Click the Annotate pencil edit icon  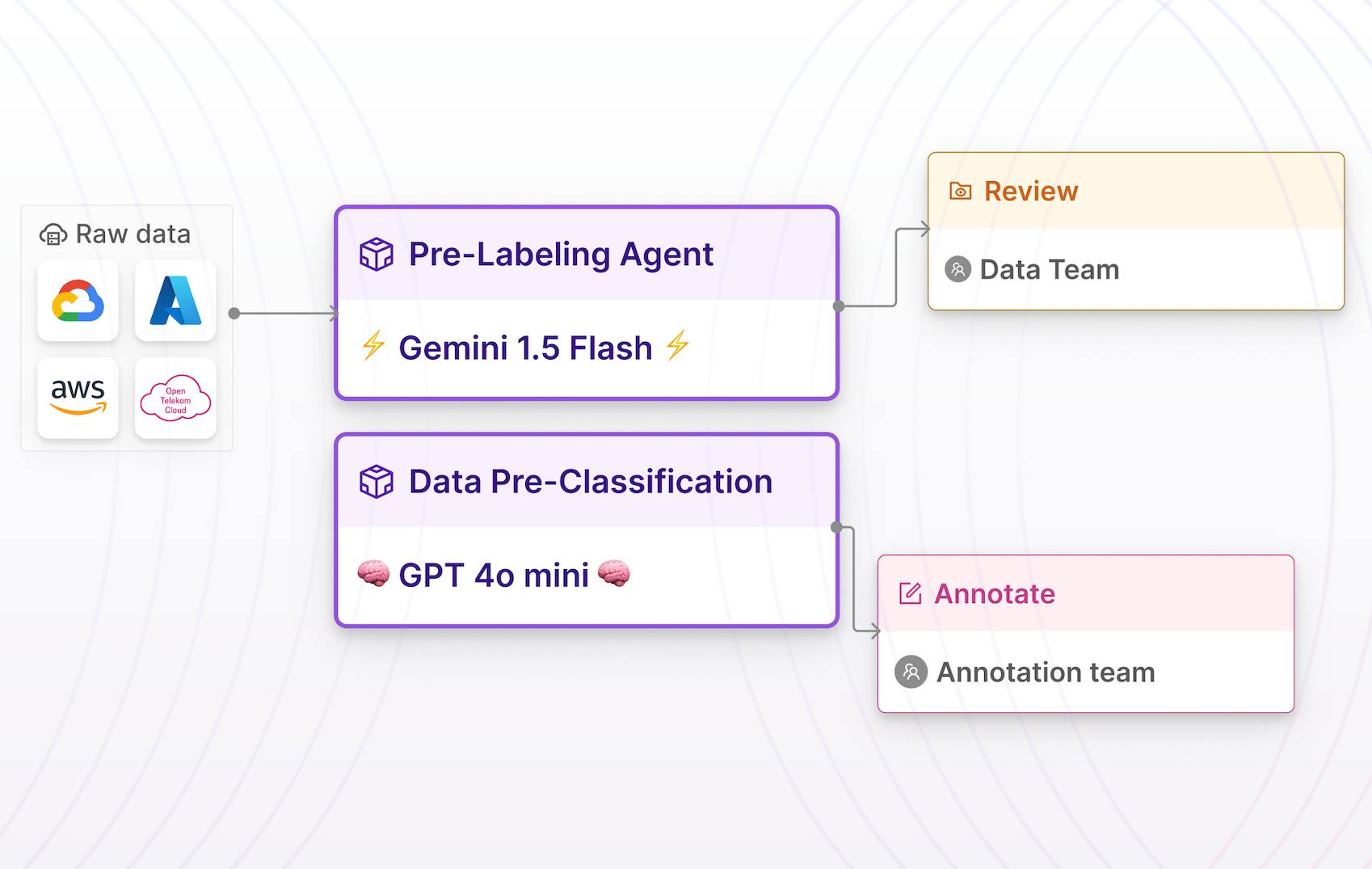click(911, 594)
